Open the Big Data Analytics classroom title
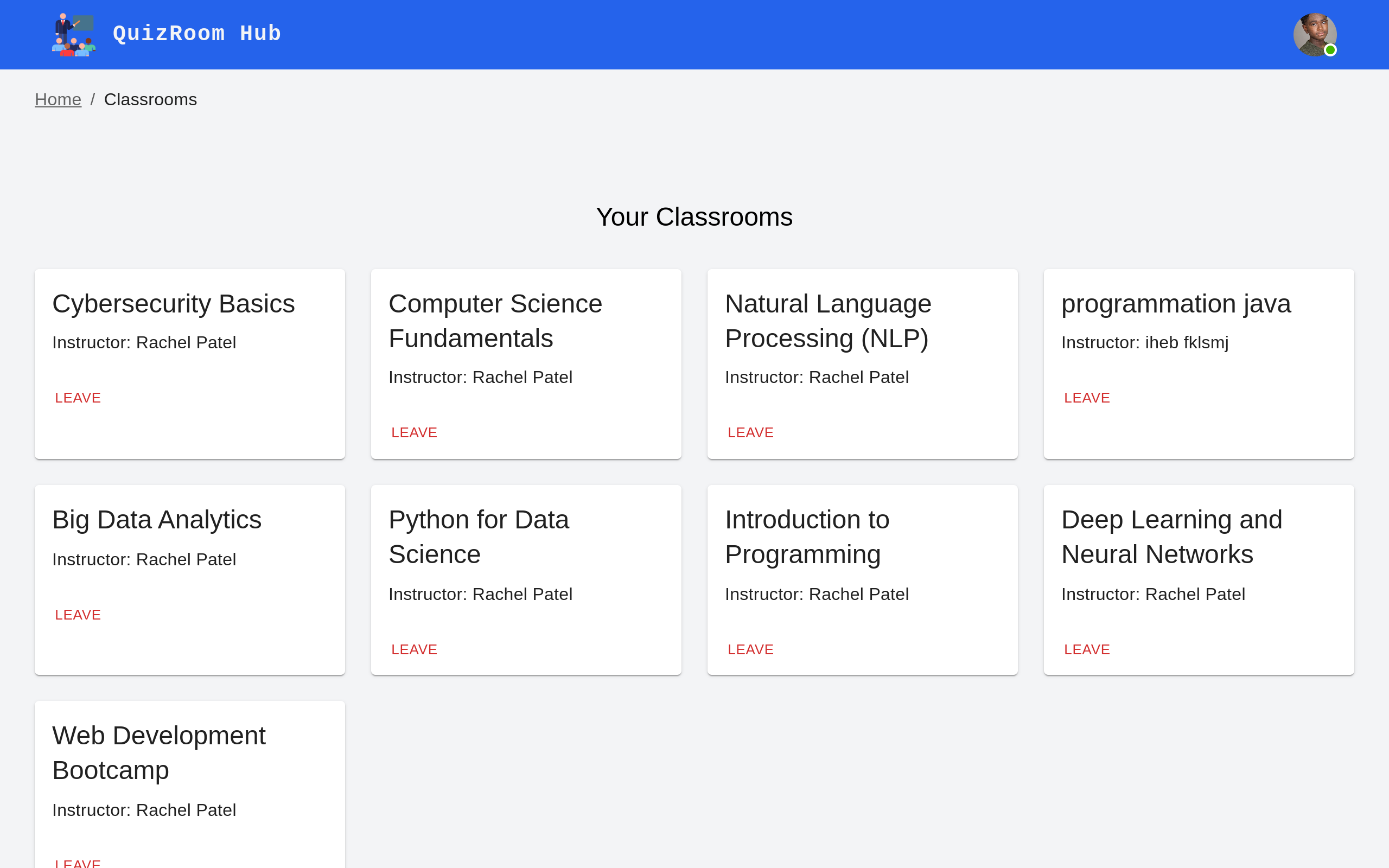 pos(157,520)
